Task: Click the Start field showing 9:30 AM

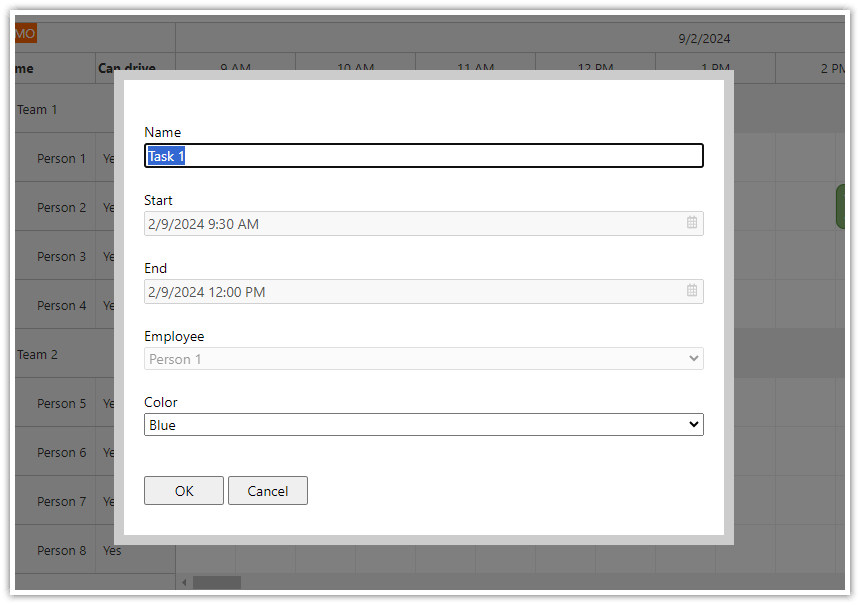Action: 400,223
